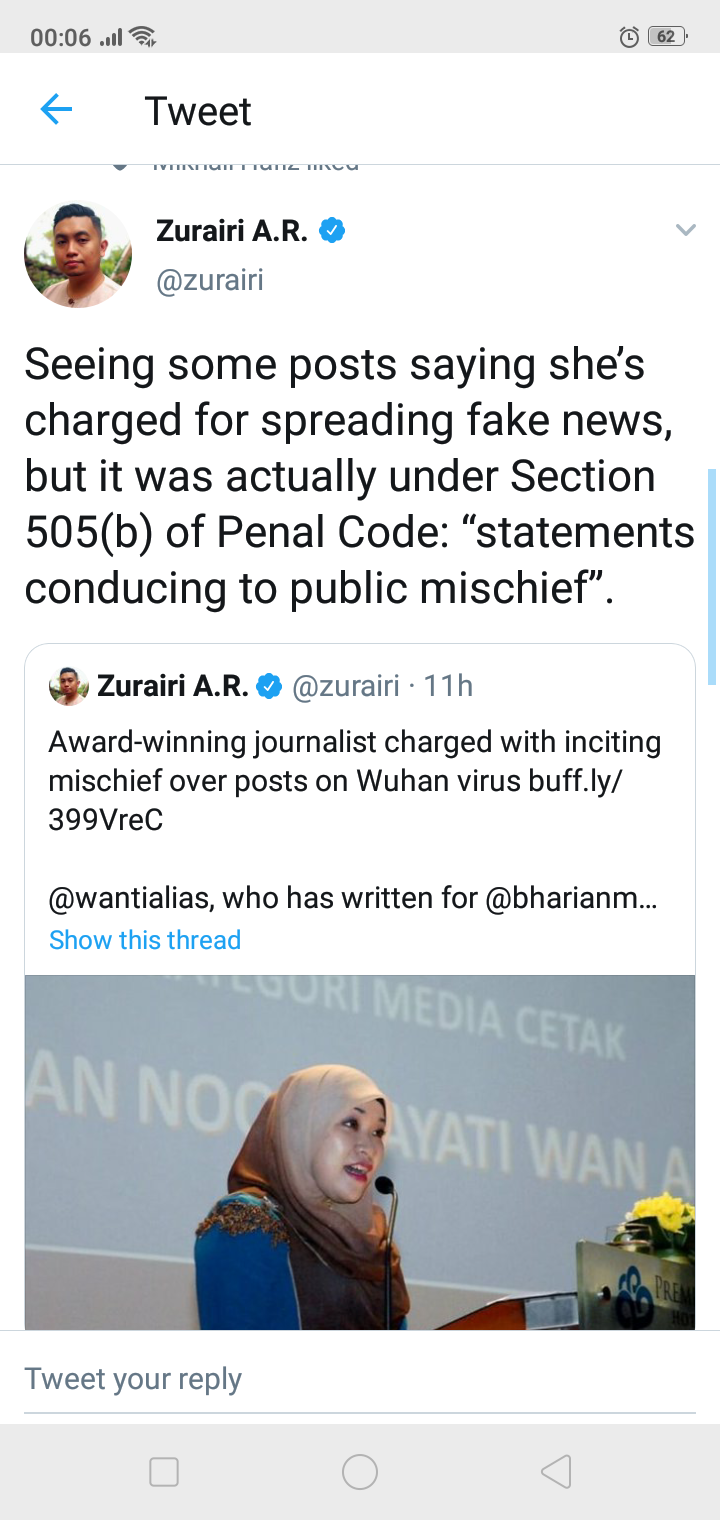Click Show this thread

click(145, 940)
